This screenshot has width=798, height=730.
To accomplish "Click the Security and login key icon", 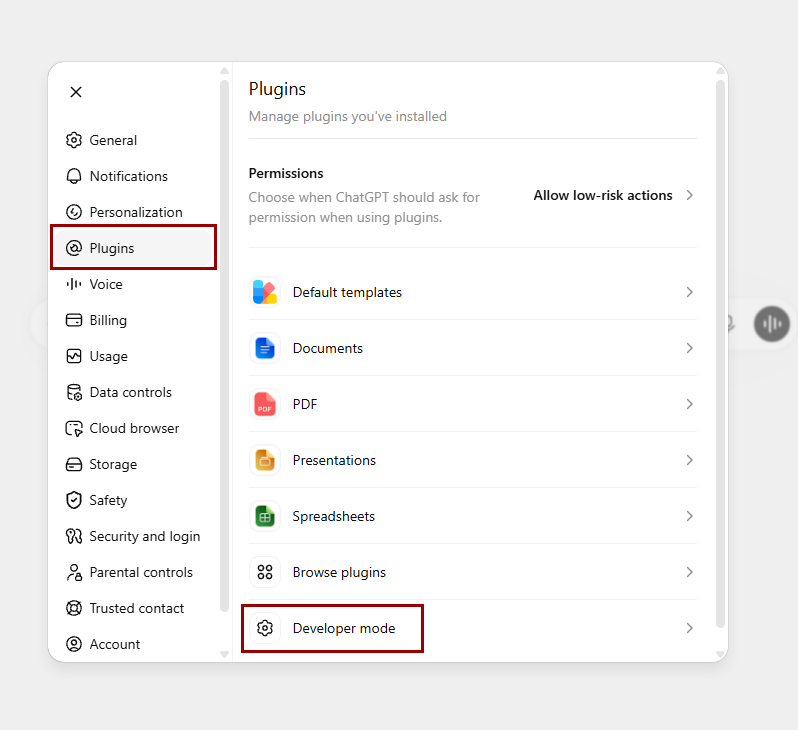I will coord(74,536).
